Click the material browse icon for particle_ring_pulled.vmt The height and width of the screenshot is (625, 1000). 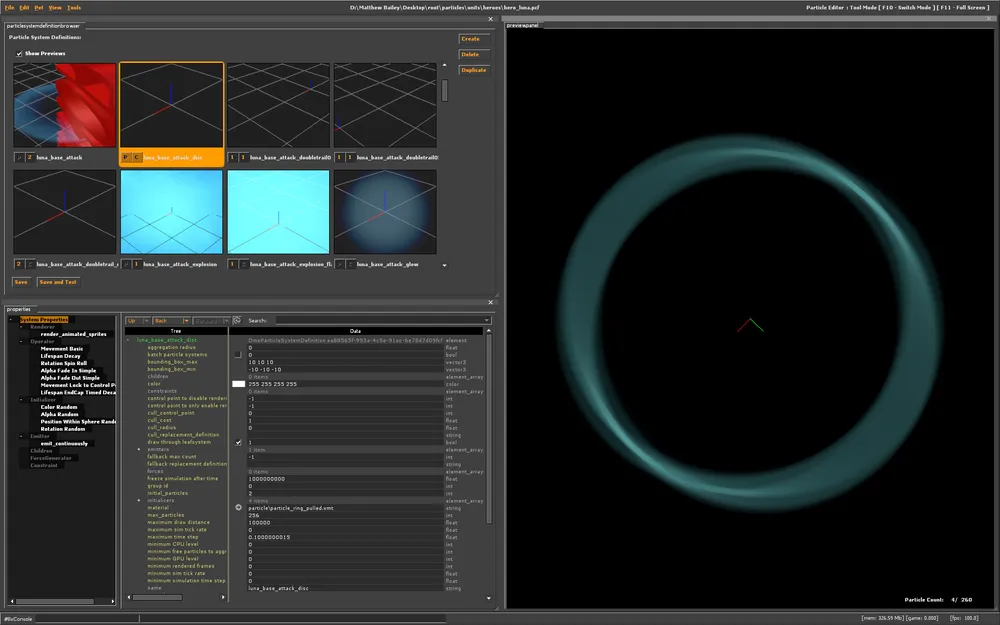click(x=238, y=508)
